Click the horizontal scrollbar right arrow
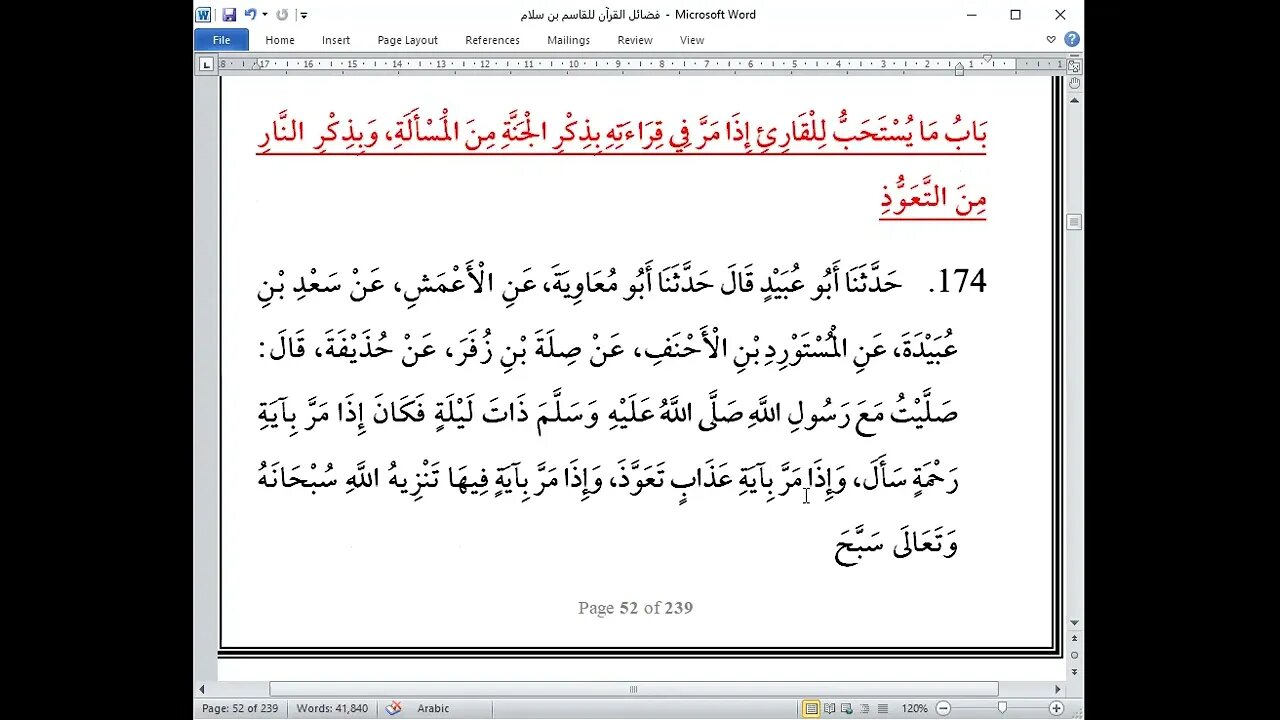The width and height of the screenshot is (1280, 720). click(1059, 689)
